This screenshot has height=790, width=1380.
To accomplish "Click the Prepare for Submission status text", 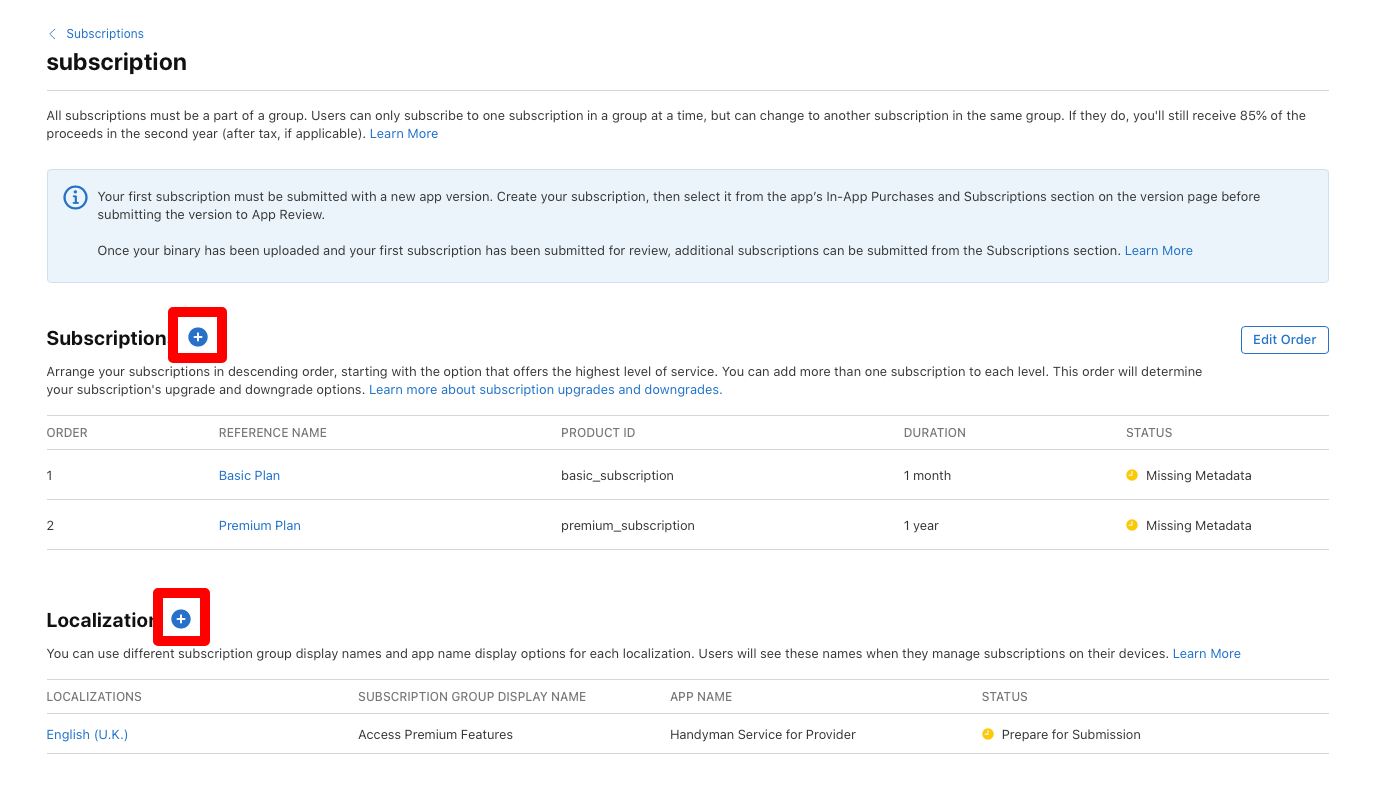I will (x=1071, y=734).
